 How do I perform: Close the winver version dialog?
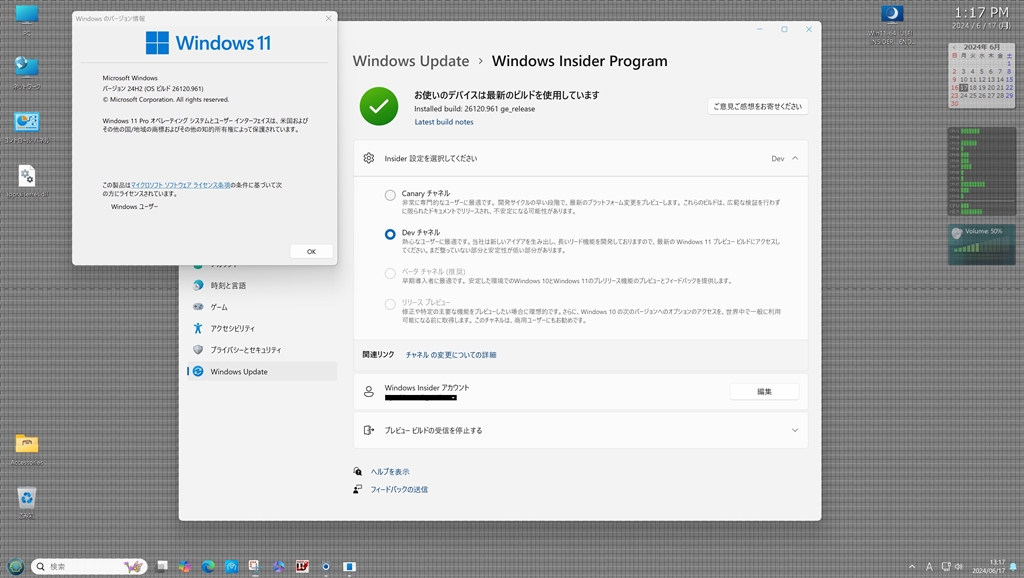pos(328,18)
